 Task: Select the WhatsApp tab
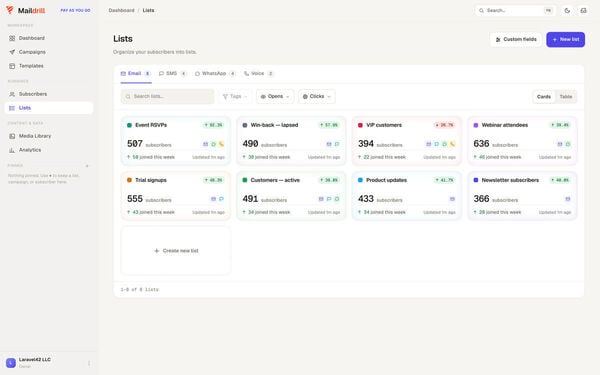tap(215, 73)
